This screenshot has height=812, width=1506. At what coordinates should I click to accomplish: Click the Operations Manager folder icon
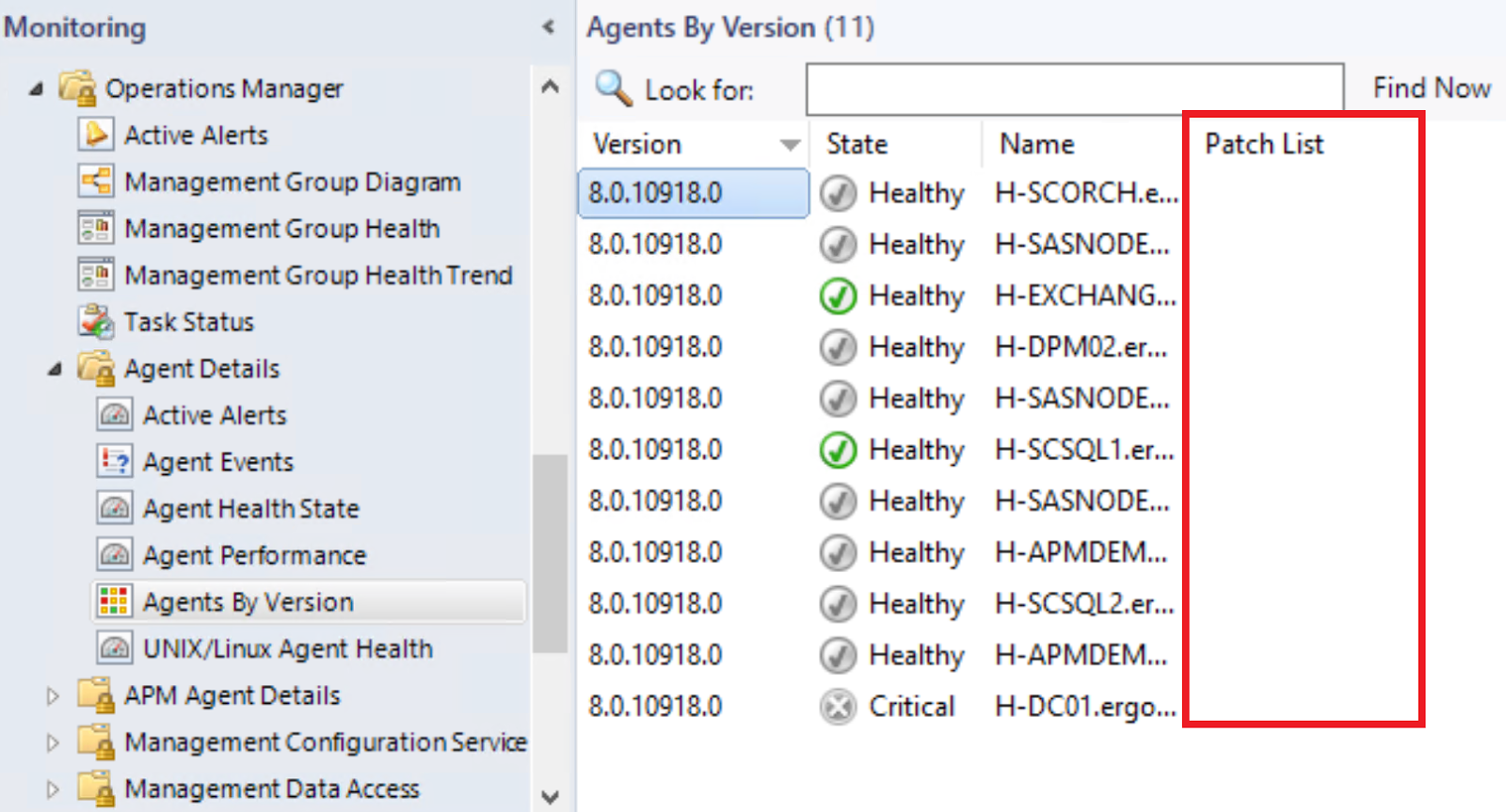[x=77, y=88]
